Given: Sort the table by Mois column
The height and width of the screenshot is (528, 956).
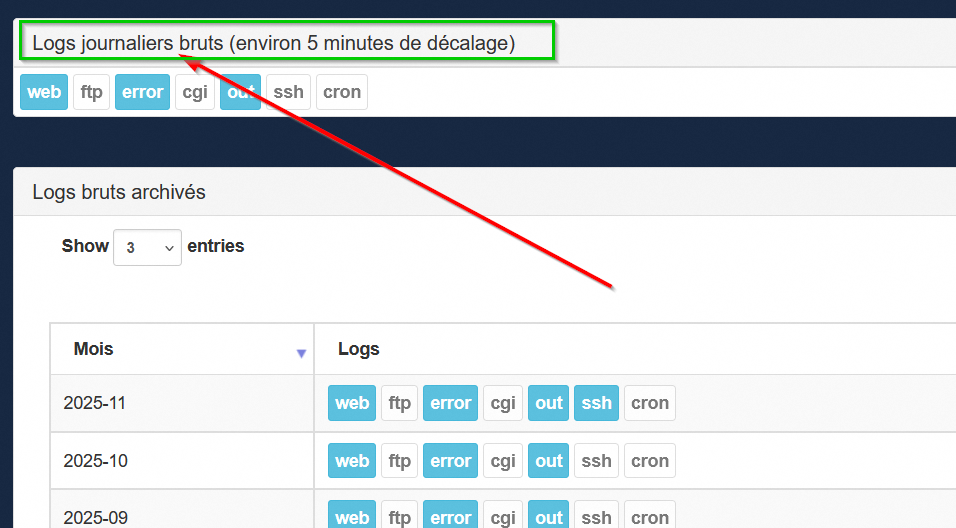Looking at the screenshot, I should click(x=181, y=350).
